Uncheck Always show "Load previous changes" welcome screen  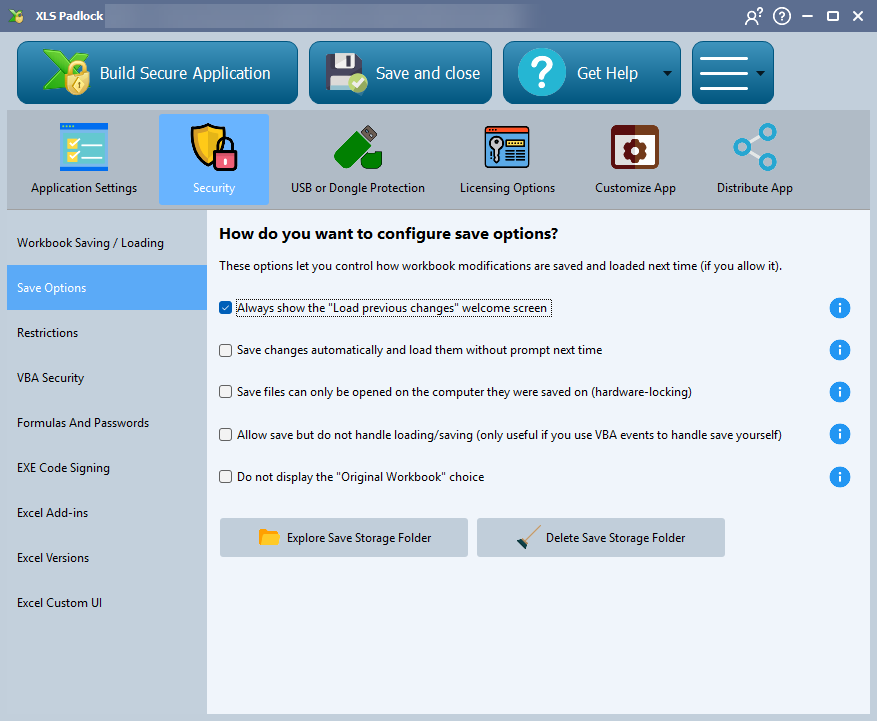pos(226,308)
